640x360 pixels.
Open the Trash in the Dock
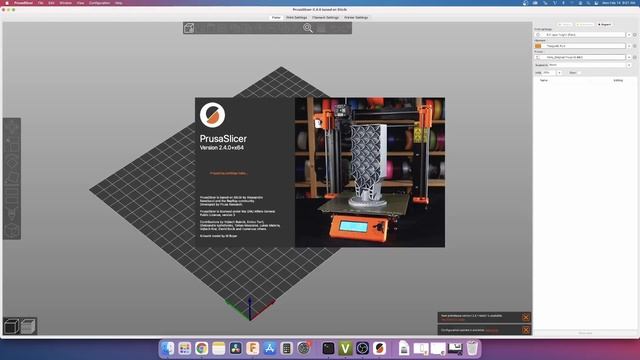tap(472, 348)
